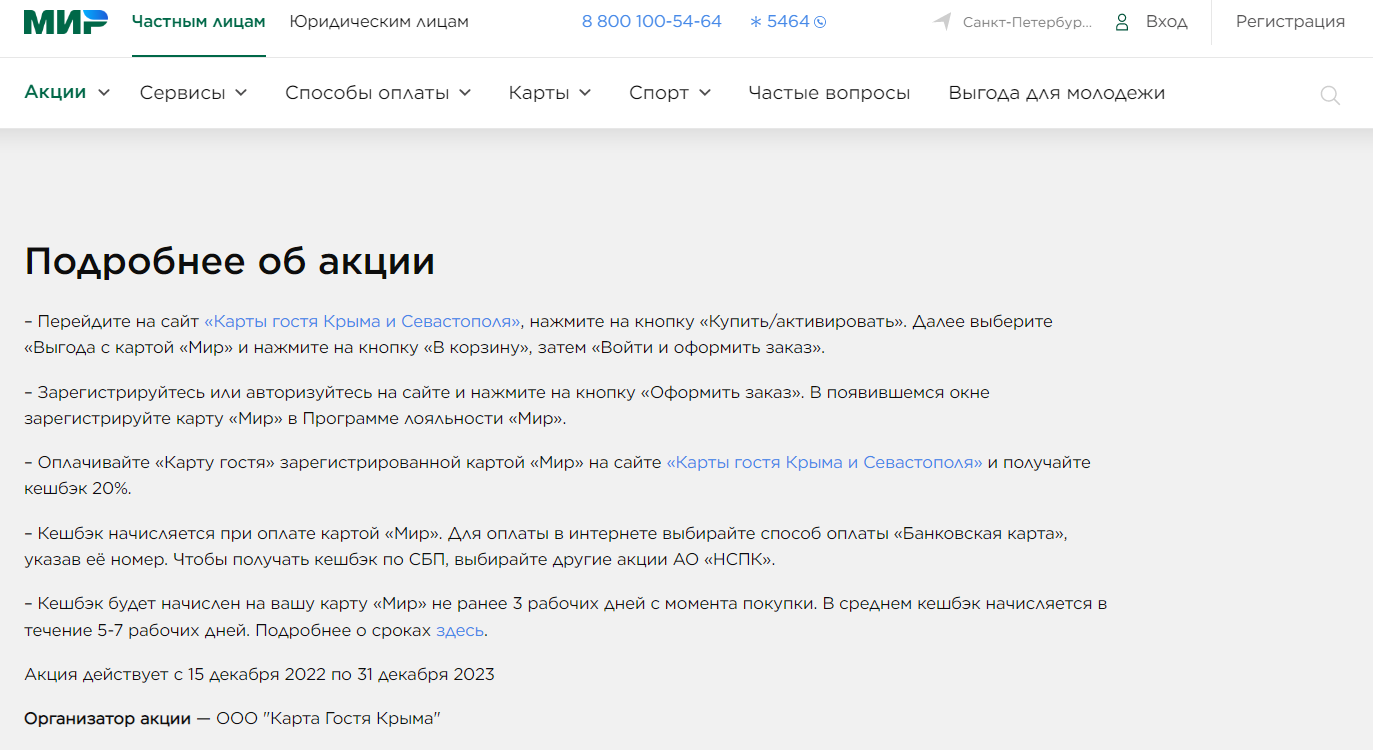Click the Вход button
Screen dimensions: 1373x750
[1165, 21]
